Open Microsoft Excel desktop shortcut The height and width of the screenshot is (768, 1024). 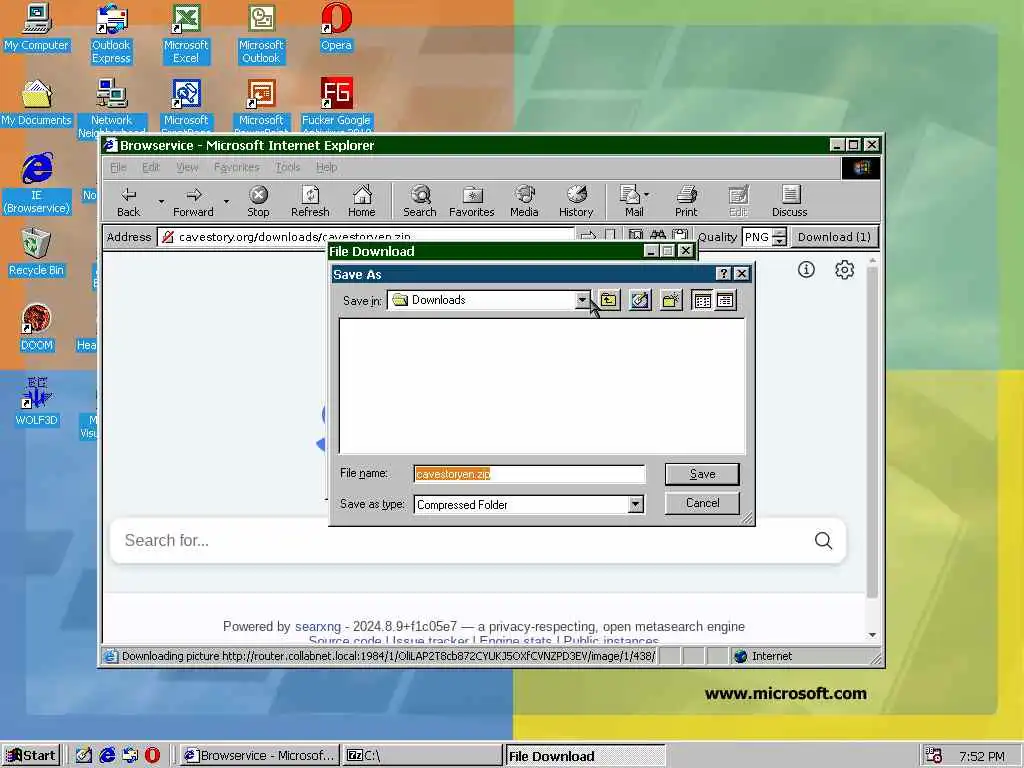(186, 35)
